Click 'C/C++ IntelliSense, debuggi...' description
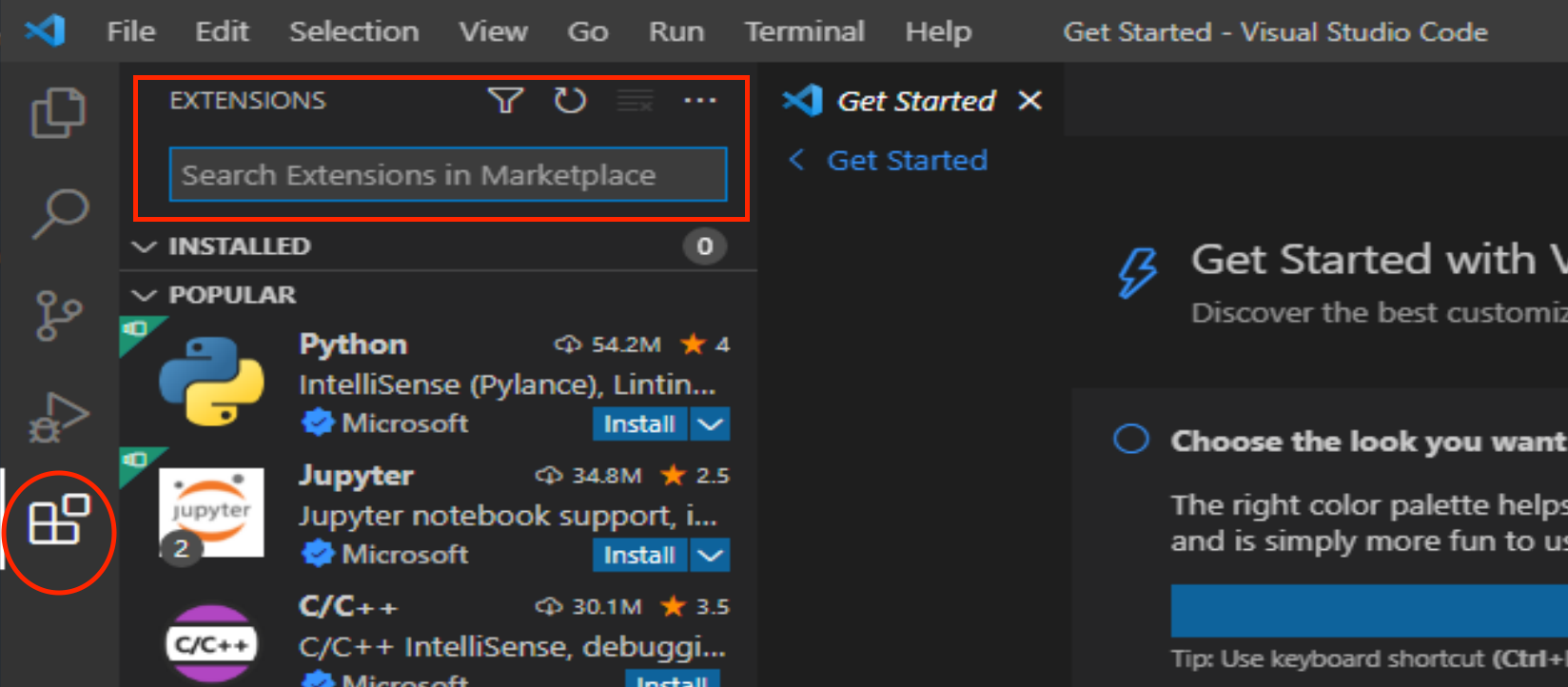Viewport: 1568px width, 687px height. point(512,647)
